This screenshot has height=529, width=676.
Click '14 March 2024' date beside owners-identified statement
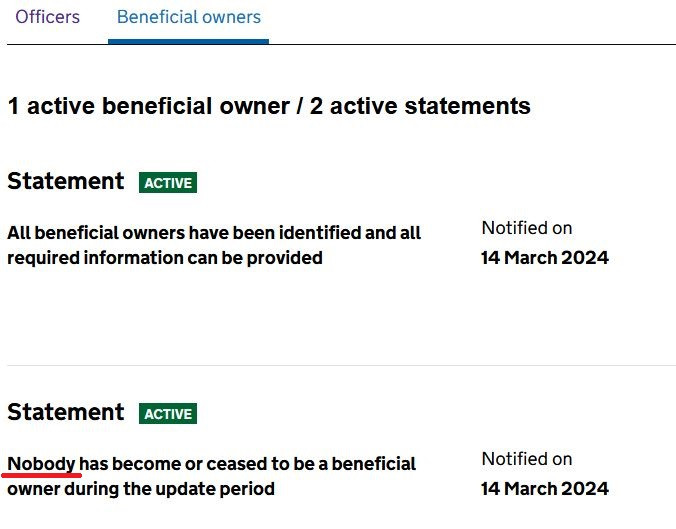coord(545,258)
